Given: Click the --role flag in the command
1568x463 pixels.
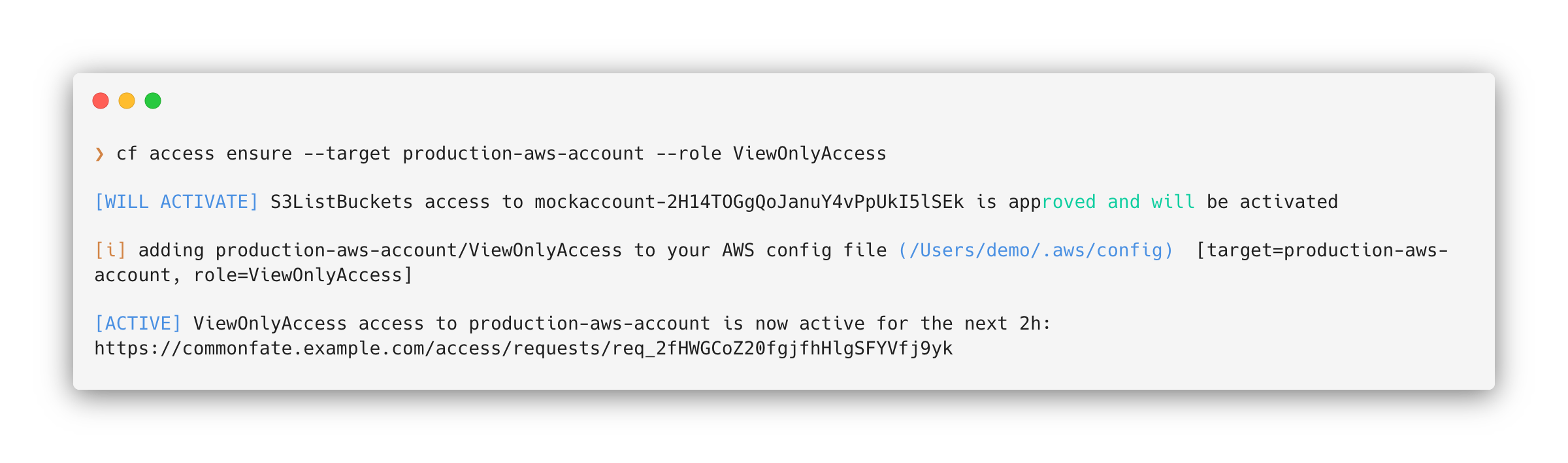Looking at the screenshot, I should tap(689, 154).
